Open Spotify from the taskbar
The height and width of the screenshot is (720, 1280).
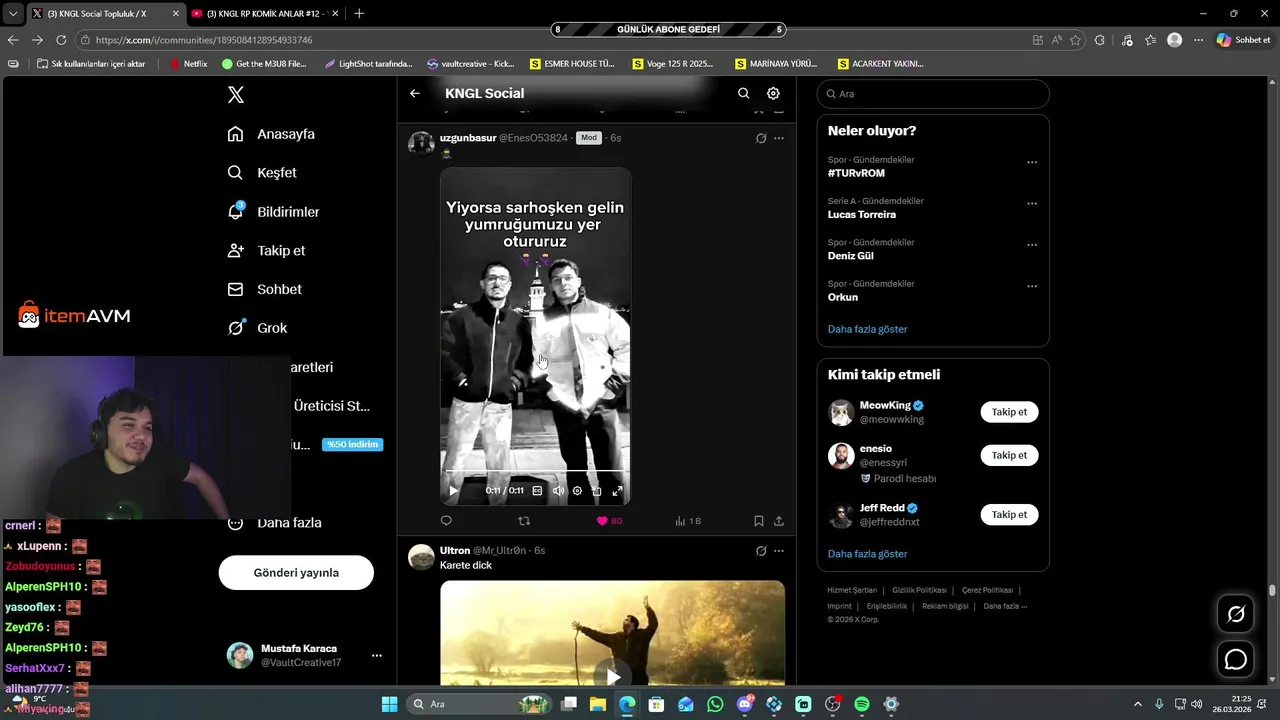862,704
